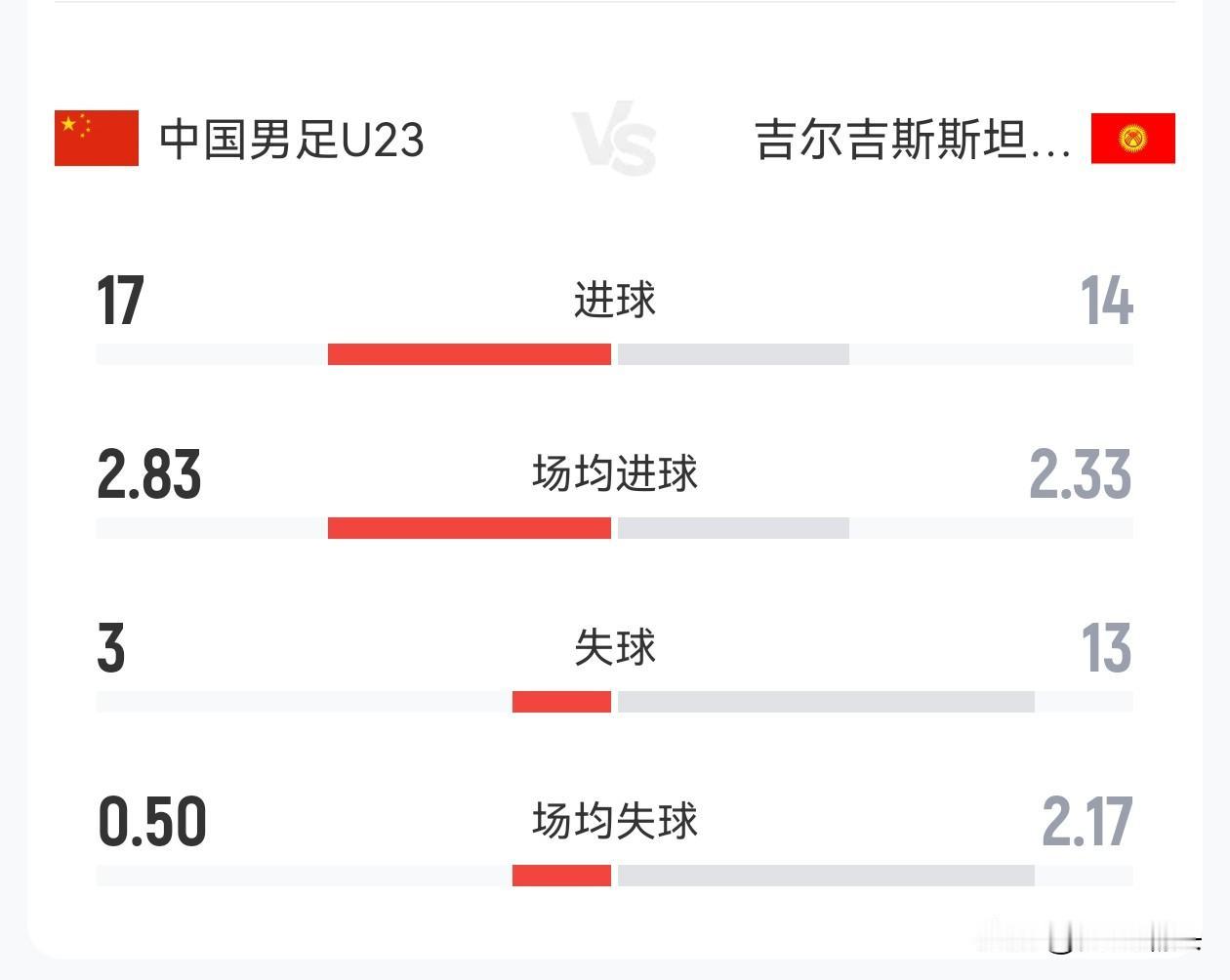Click the 2.17 average conceded figure

pos(1086,822)
